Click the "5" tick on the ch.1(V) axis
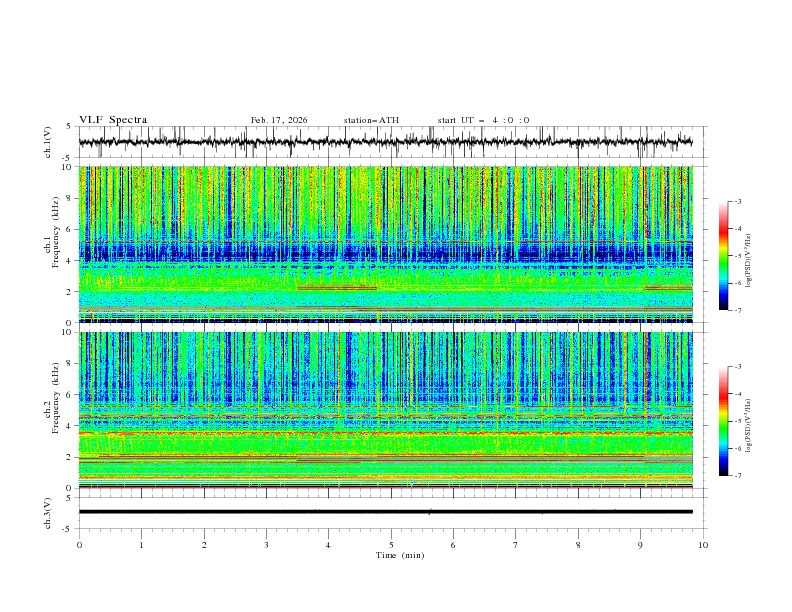The height and width of the screenshot is (612, 792). 69,127
